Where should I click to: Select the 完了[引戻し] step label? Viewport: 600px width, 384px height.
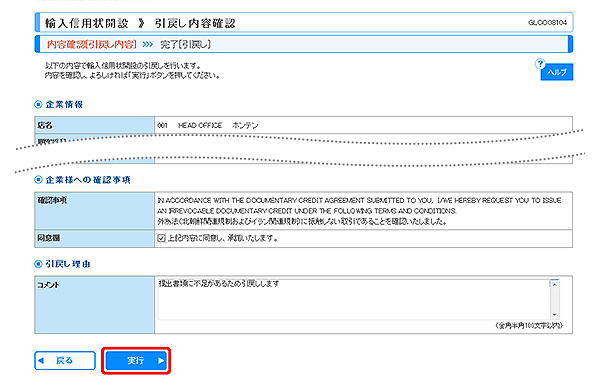[x=185, y=44]
